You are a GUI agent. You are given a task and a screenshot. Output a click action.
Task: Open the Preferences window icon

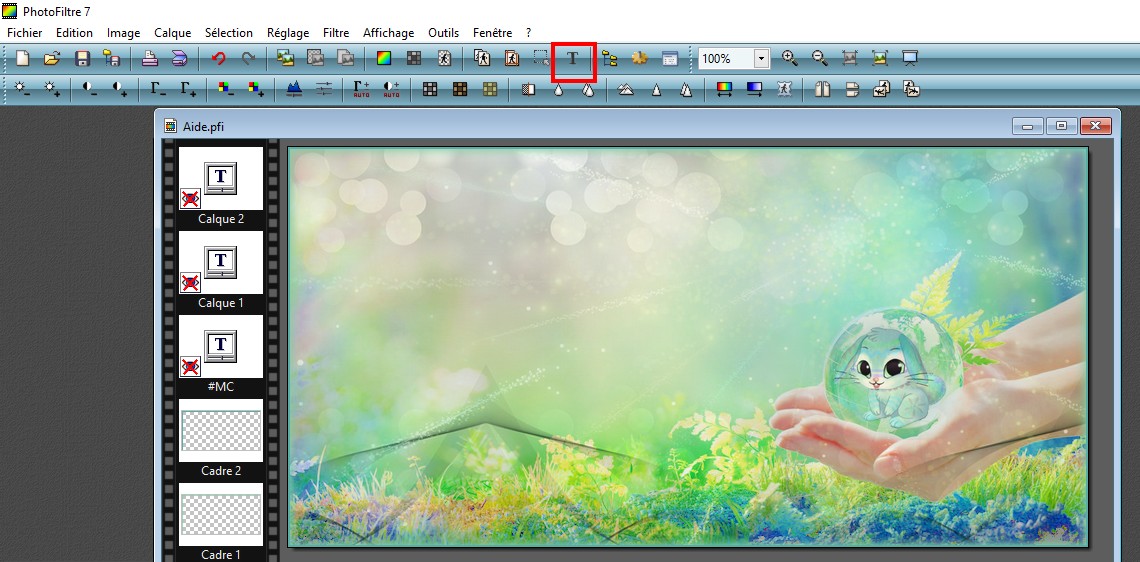pos(669,58)
